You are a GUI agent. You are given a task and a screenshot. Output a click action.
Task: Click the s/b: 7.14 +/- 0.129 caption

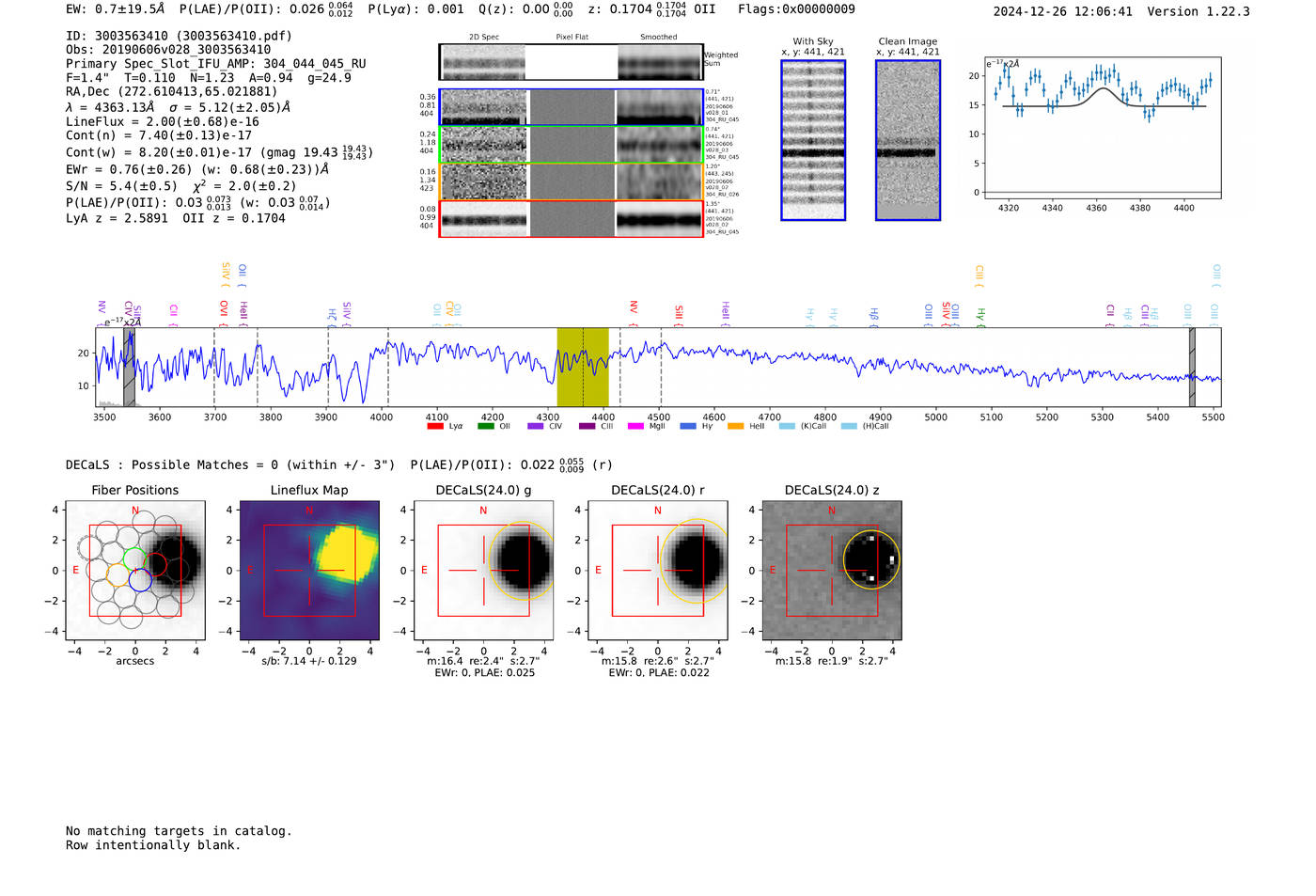[309, 661]
